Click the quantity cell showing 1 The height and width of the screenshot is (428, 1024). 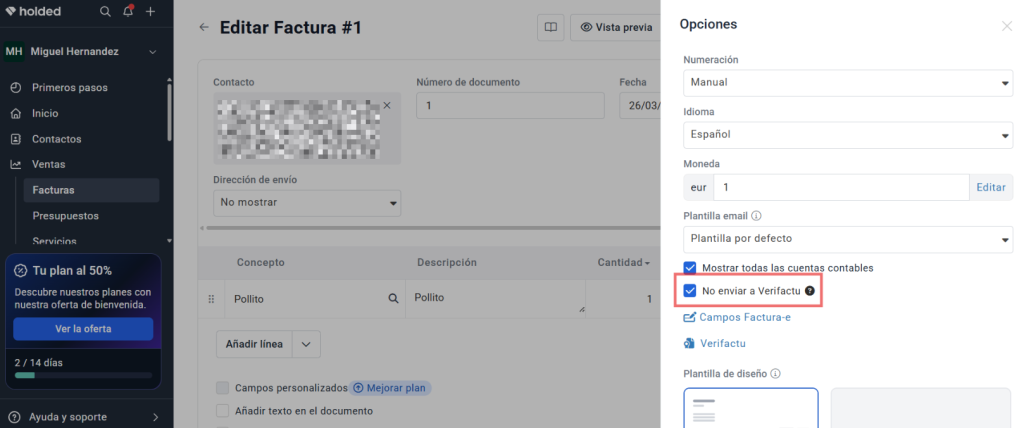point(622,299)
